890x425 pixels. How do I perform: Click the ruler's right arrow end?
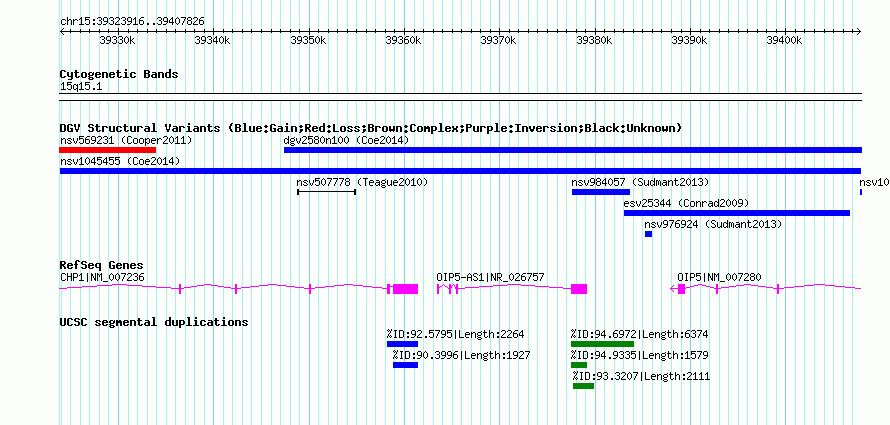859,31
